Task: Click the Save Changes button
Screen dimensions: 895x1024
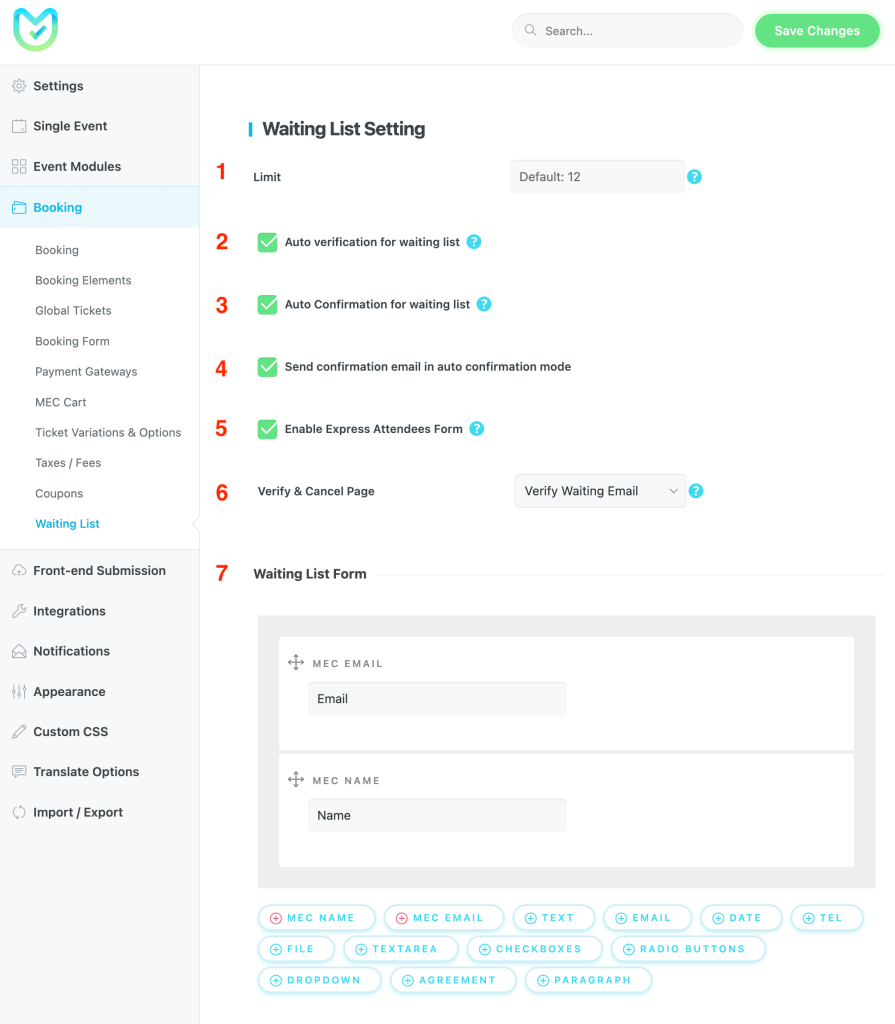Action: pos(817,30)
